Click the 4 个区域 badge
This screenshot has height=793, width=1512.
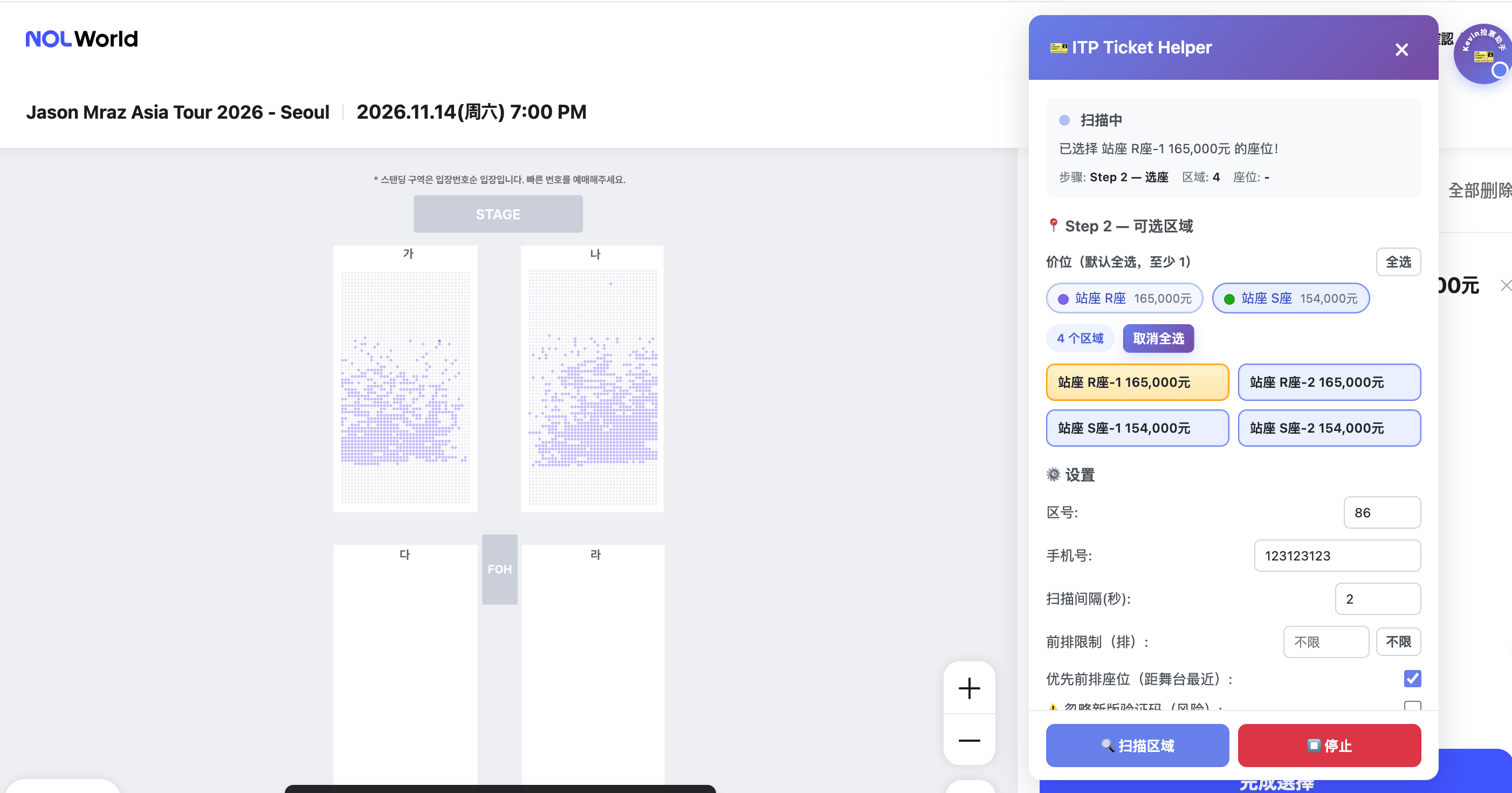click(1080, 338)
